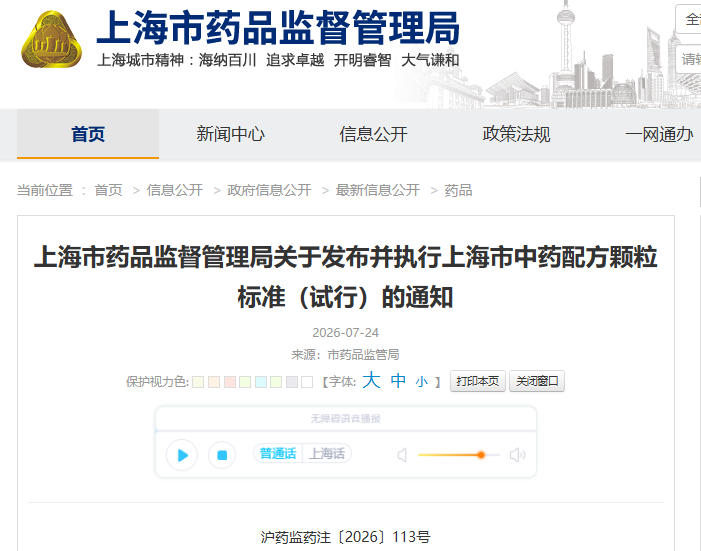Set font size to 大

click(371, 381)
